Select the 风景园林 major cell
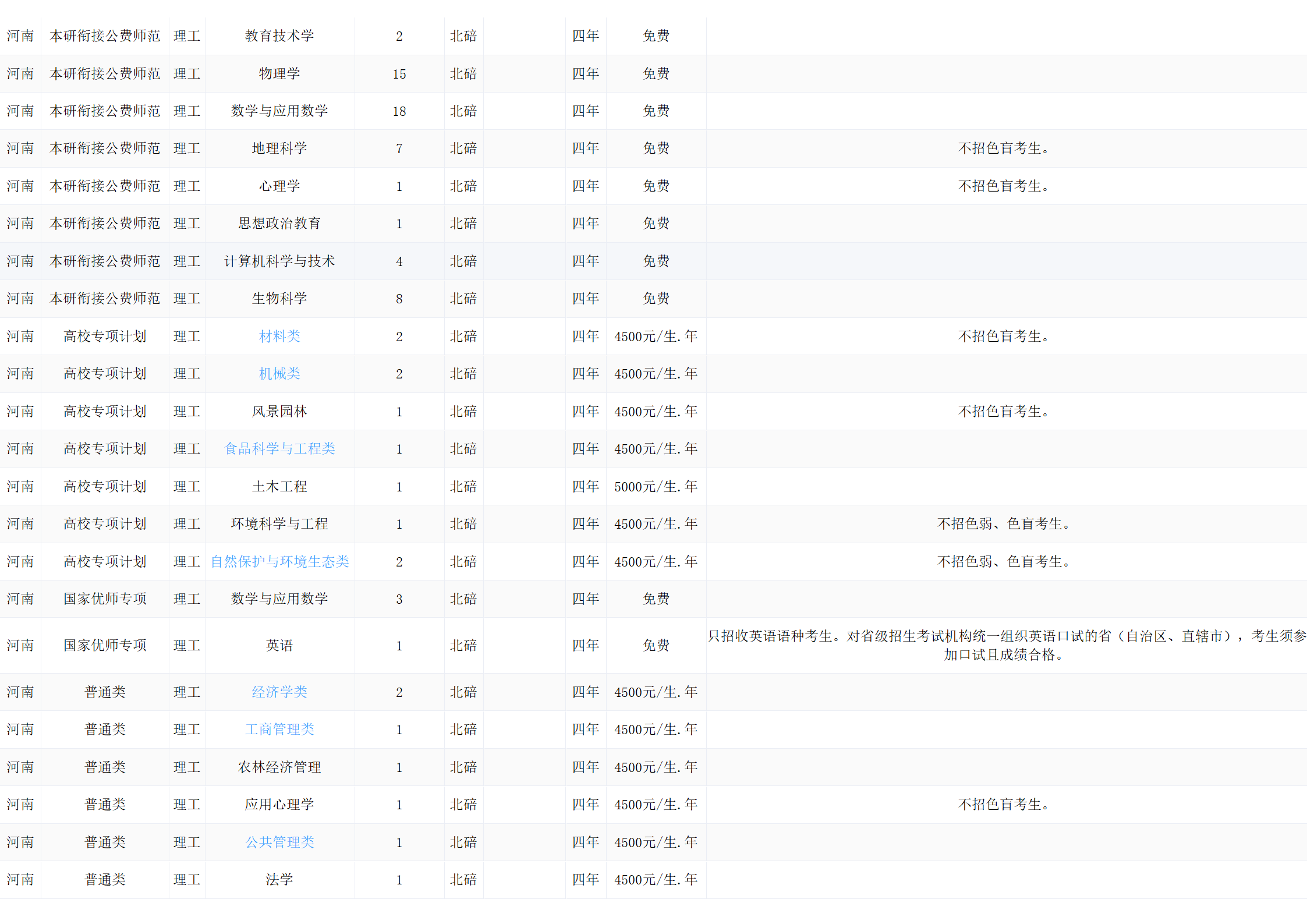Screen dimensions: 1307x924 pyautogui.click(x=279, y=411)
